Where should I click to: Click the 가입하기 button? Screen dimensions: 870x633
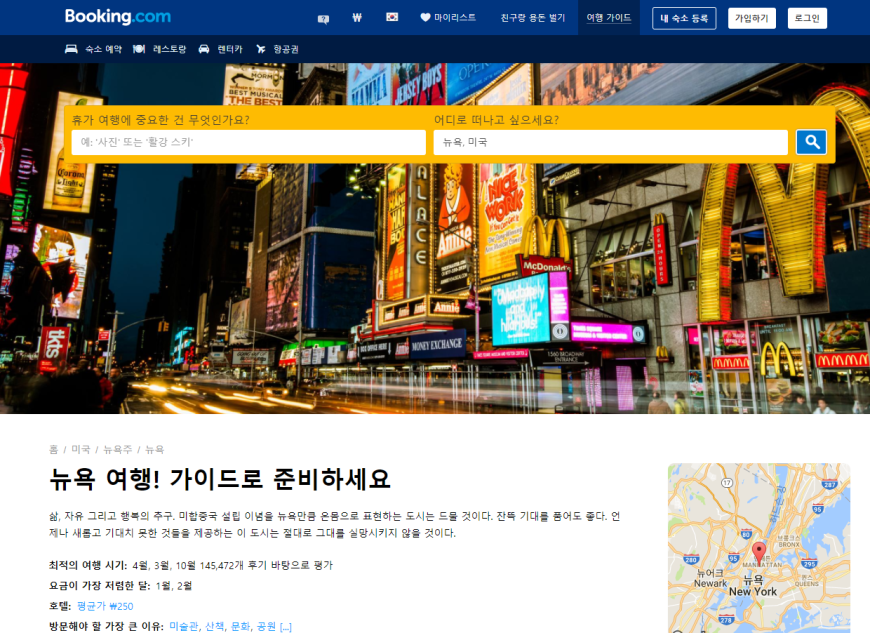click(752, 18)
